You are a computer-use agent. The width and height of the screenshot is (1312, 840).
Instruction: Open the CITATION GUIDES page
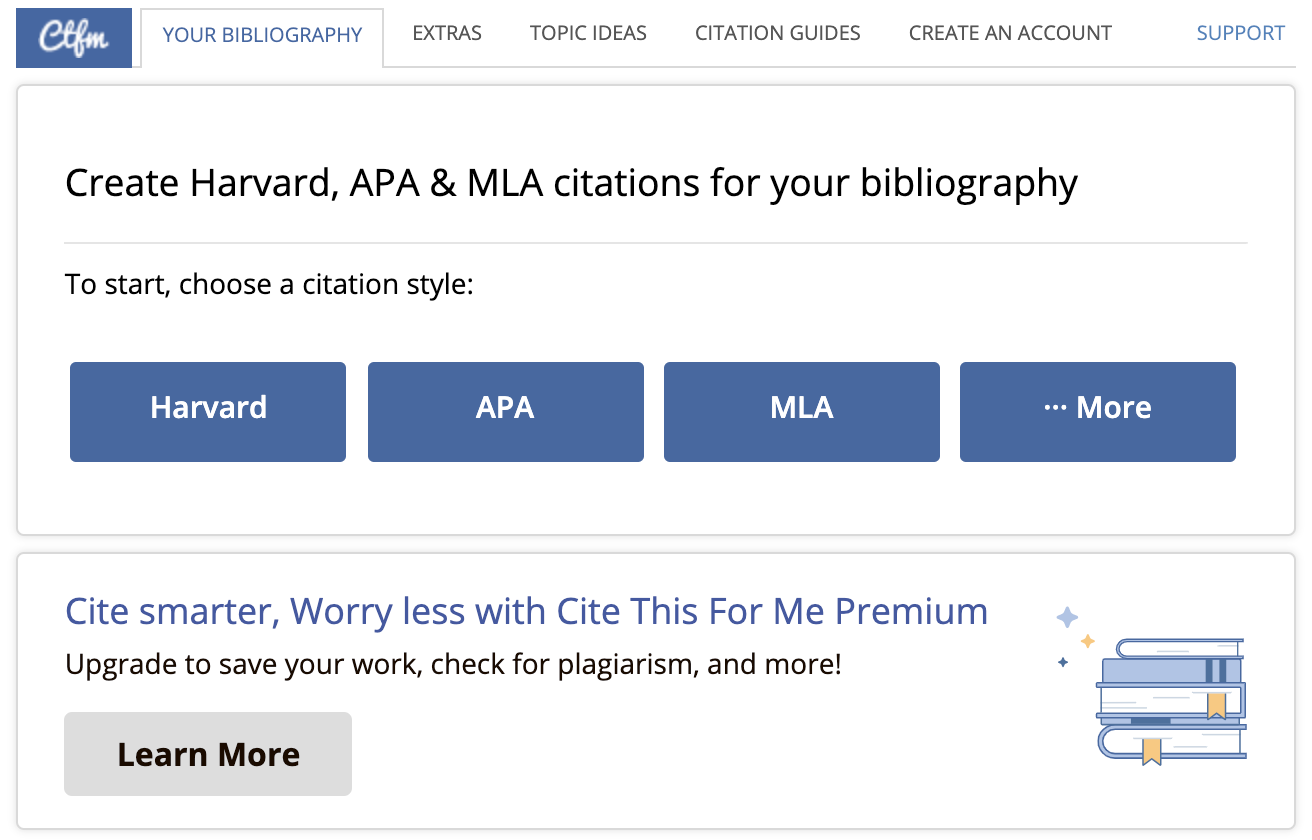pos(777,33)
